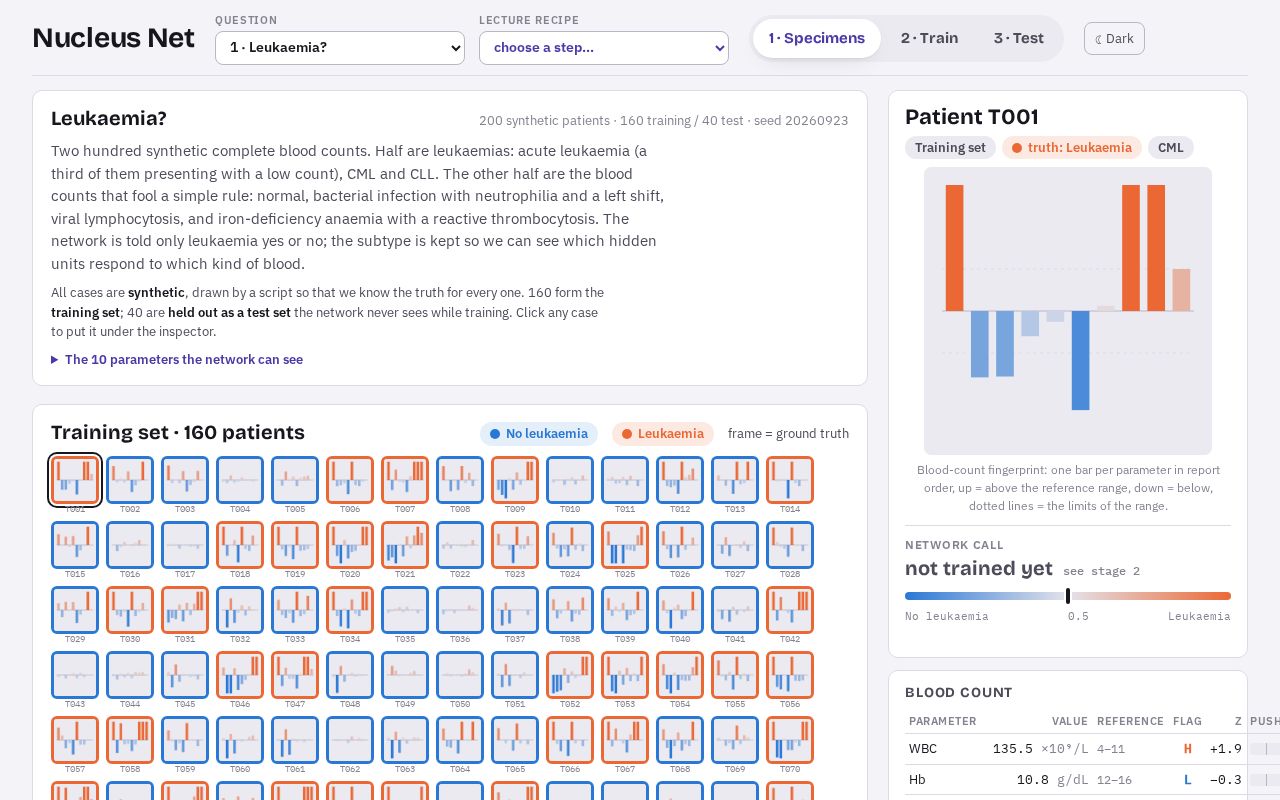Expand the 10 parameters the network can see
The height and width of the screenshot is (800, 1280).
pos(177,360)
